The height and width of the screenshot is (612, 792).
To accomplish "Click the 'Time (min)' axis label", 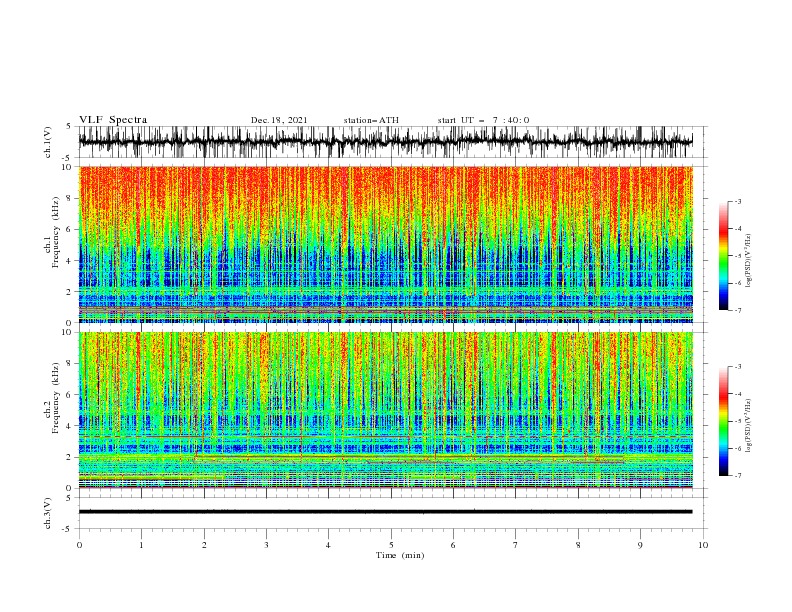I will pyautogui.click(x=400, y=555).
